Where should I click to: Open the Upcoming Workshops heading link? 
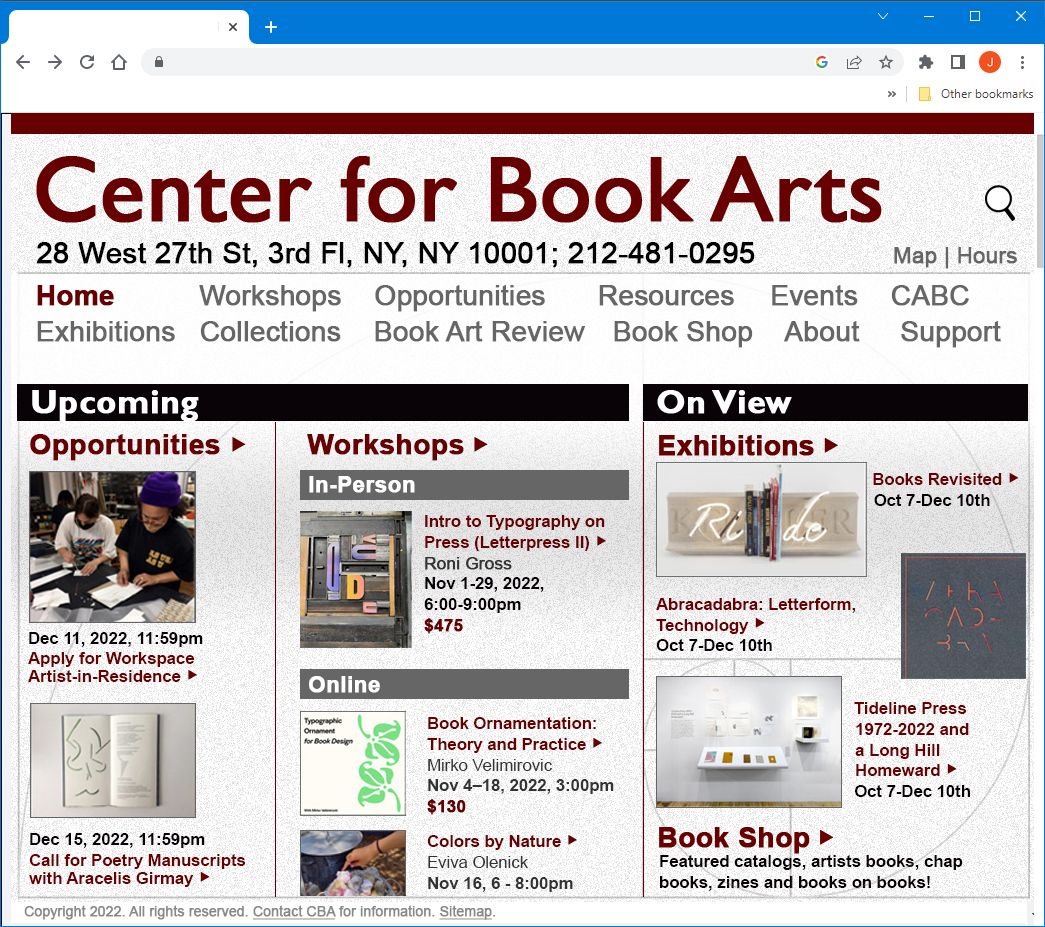(397, 445)
